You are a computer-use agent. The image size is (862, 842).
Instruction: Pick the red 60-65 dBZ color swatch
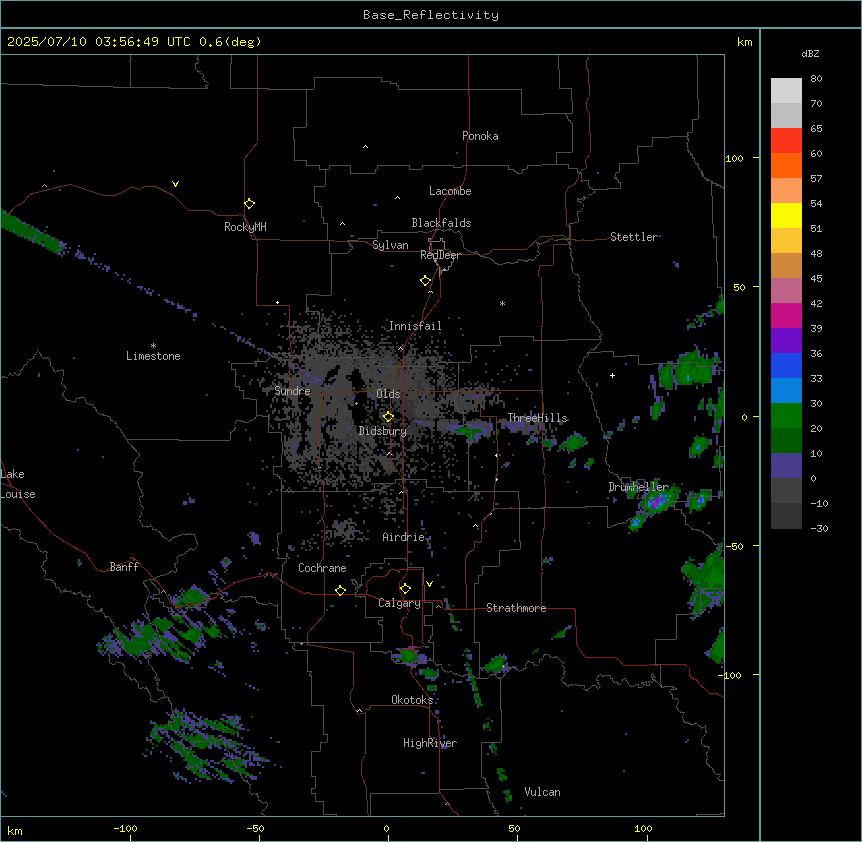[x=786, y=140]
